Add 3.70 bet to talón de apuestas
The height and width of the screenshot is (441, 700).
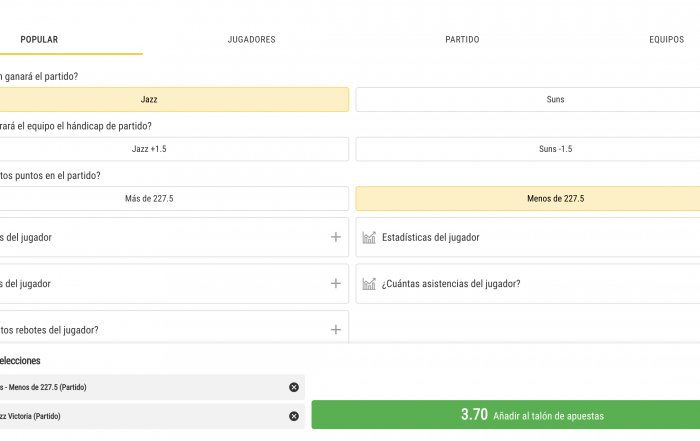pos(506,415)
